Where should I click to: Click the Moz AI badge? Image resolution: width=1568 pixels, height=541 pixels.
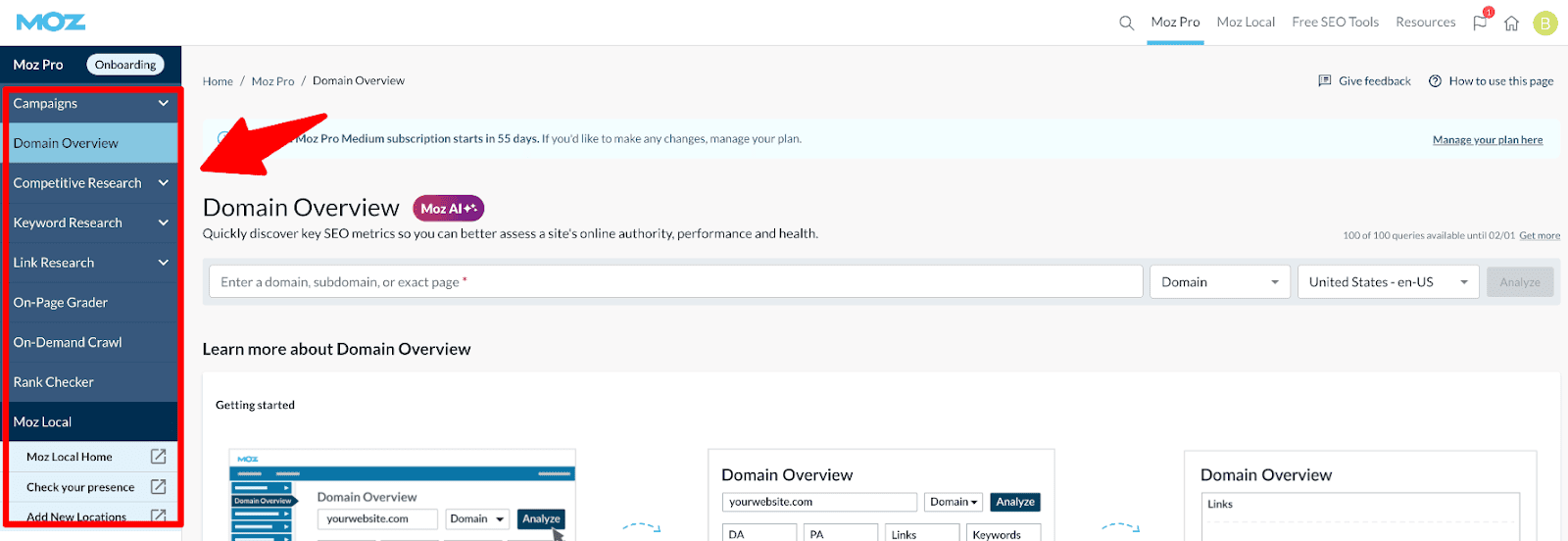point(449,209)
